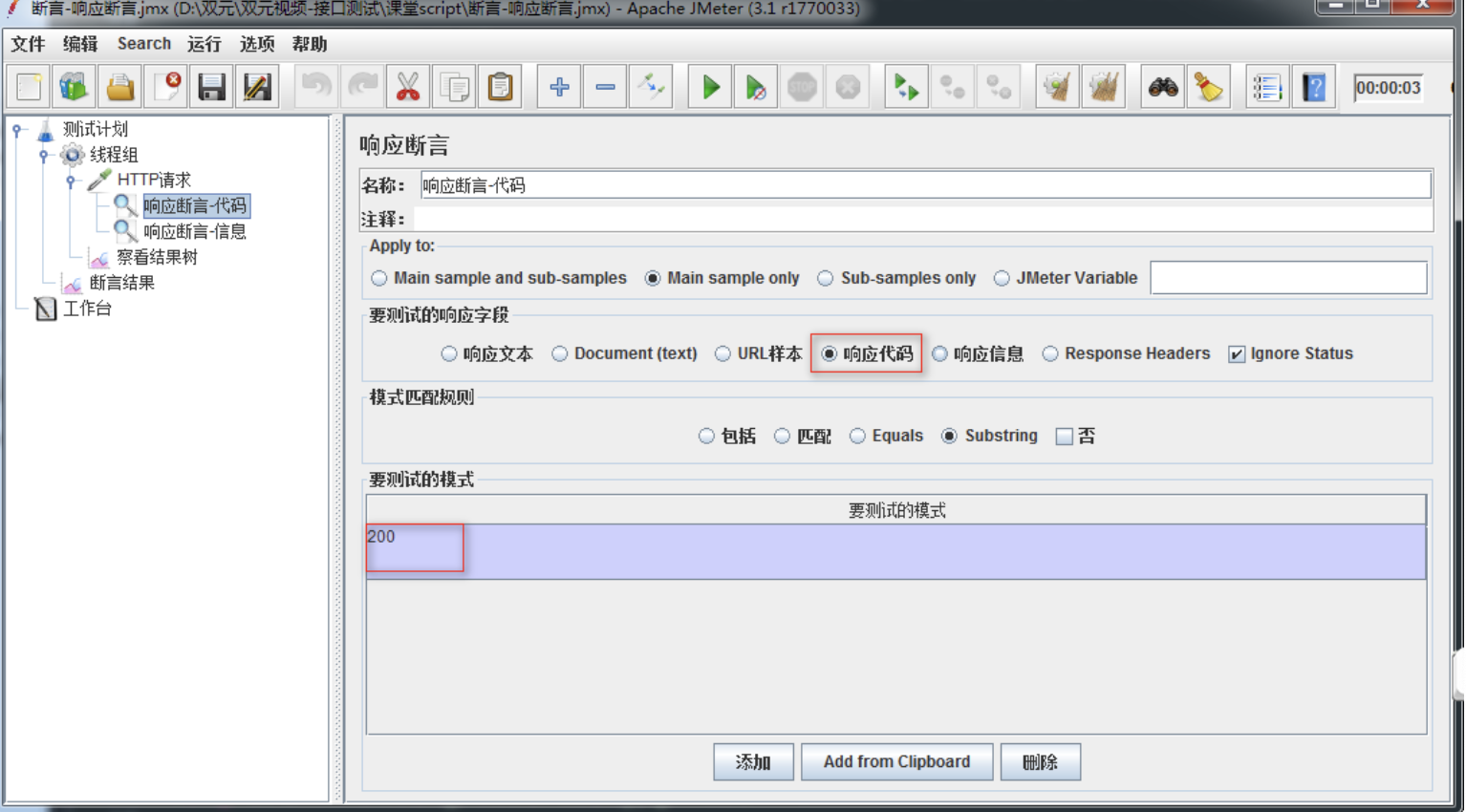This screenshot has height=812, width=1466.
Task: Start the test with the green play icon
Action: (709, 86)
